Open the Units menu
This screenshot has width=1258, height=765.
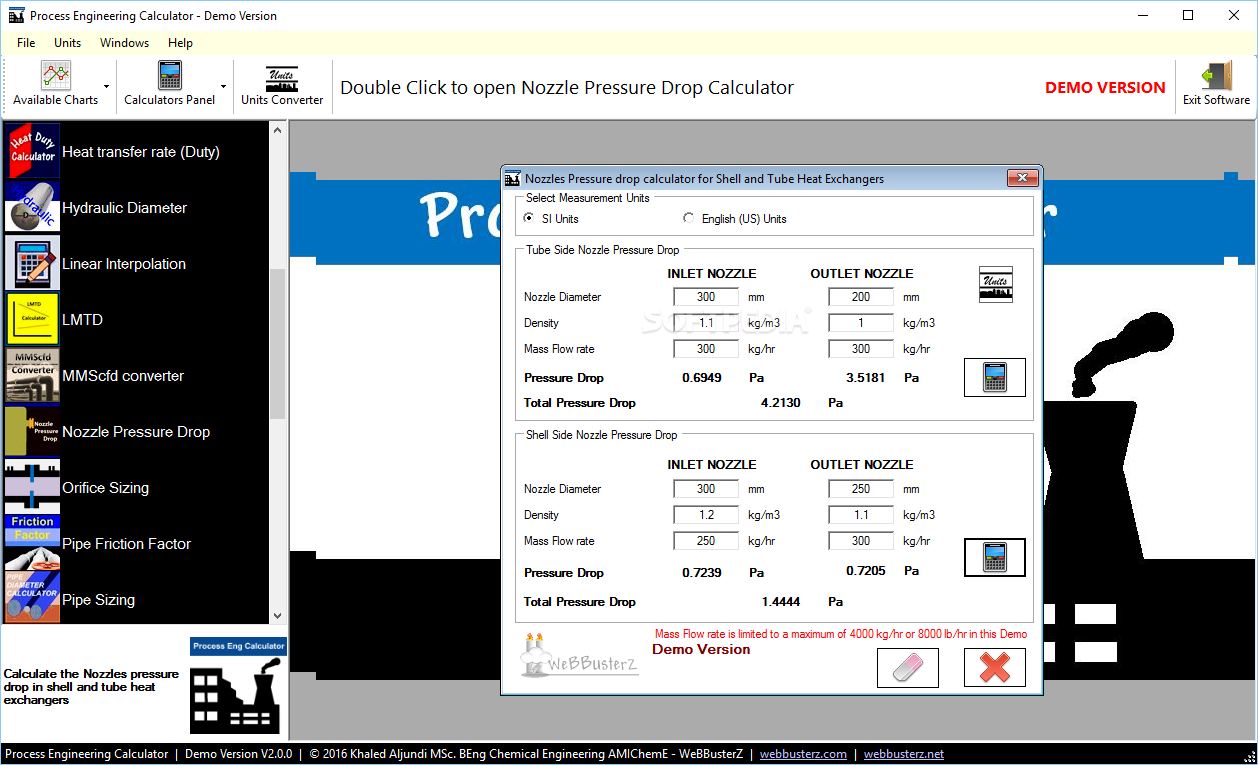coord(68,43)
